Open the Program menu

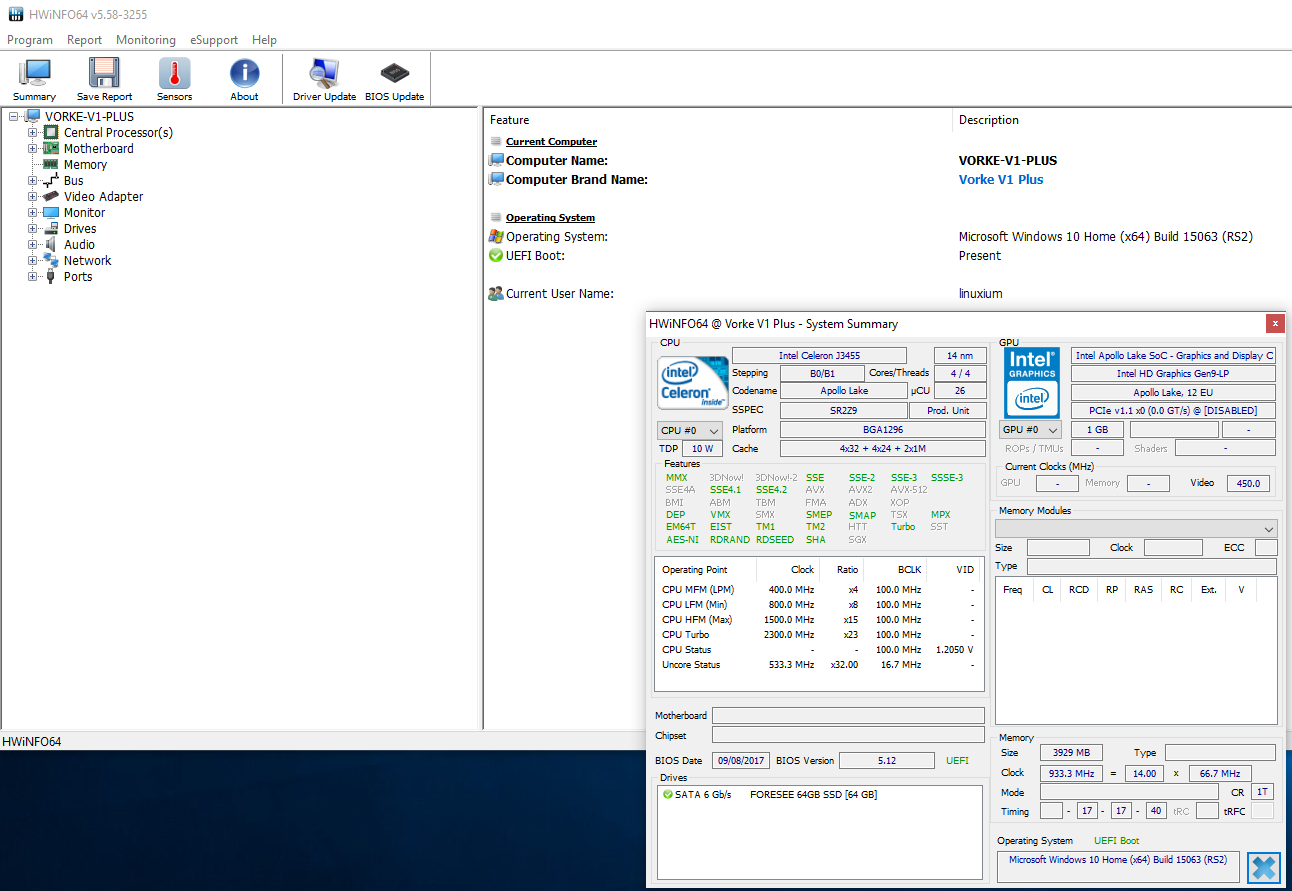(30, 40)
